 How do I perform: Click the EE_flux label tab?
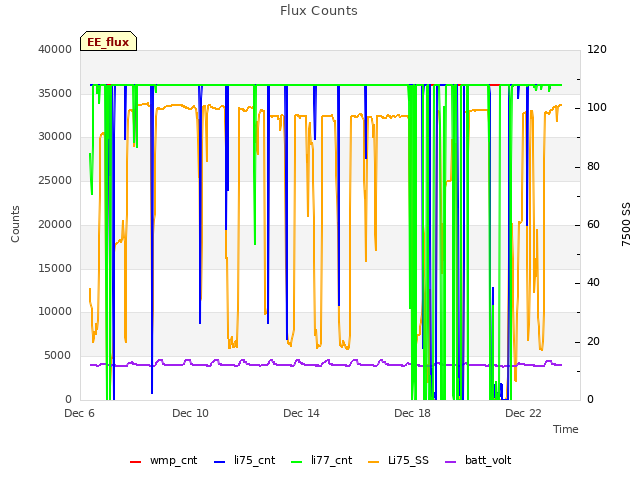point(108,41)
